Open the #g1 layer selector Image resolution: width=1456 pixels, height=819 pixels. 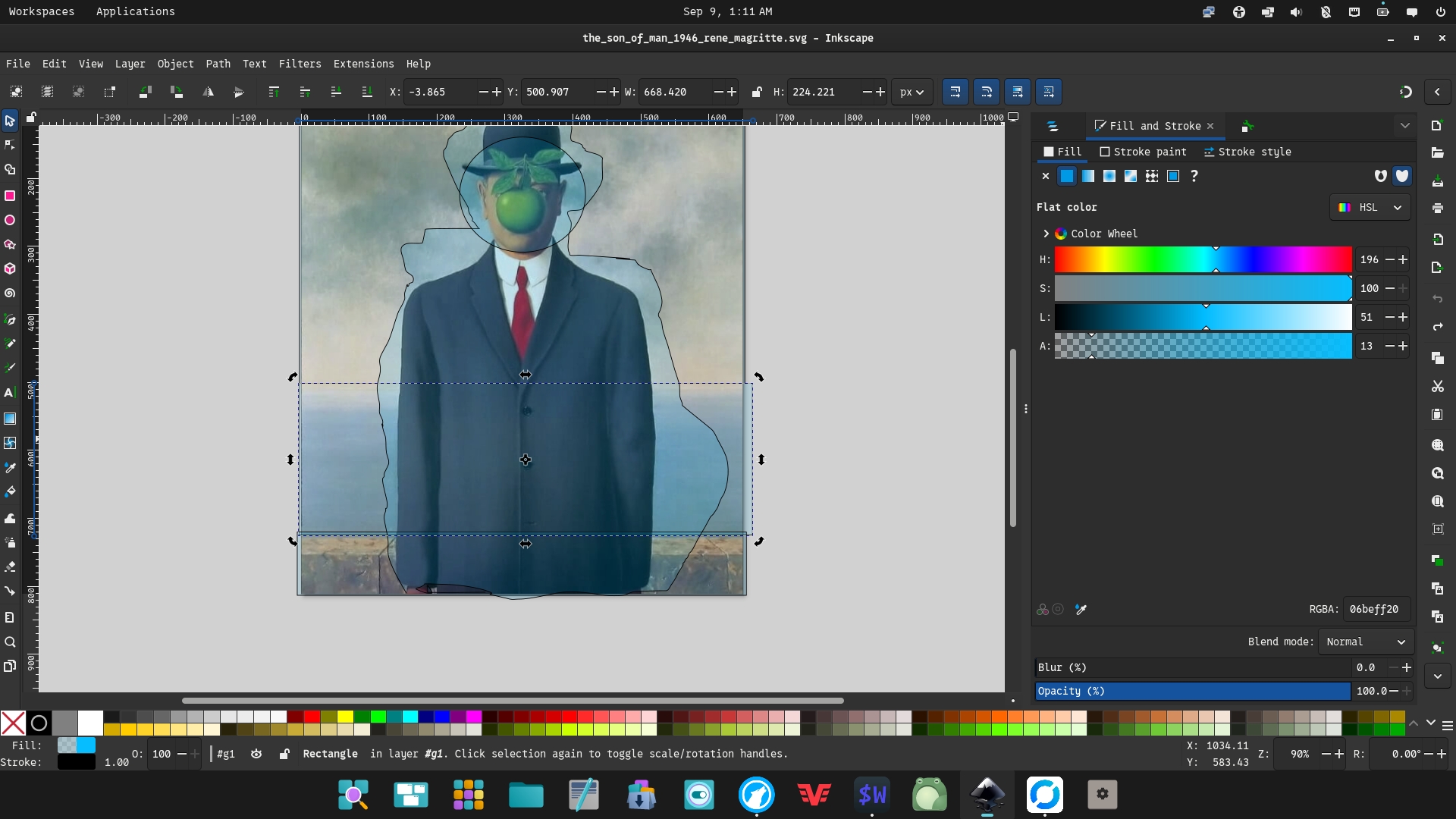coord(226,754)
